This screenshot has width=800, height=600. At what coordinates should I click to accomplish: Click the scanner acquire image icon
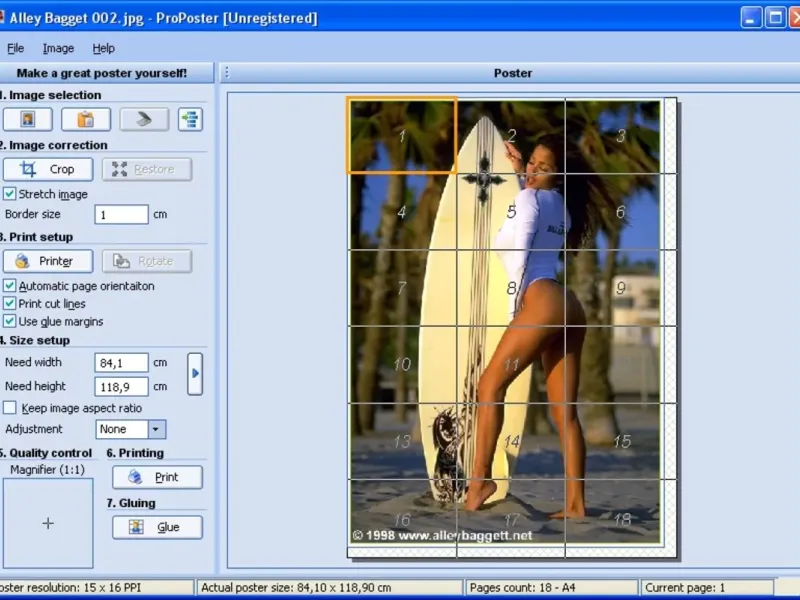[x=144, y=120]
